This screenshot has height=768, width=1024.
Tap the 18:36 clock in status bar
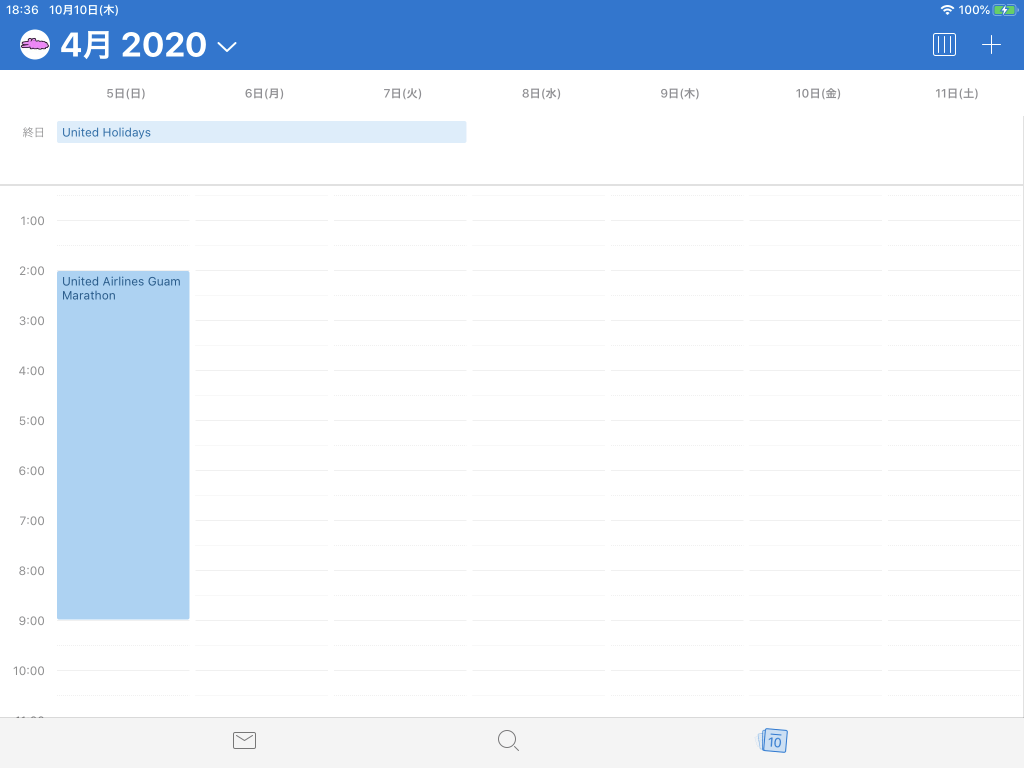tap(22, 10)
